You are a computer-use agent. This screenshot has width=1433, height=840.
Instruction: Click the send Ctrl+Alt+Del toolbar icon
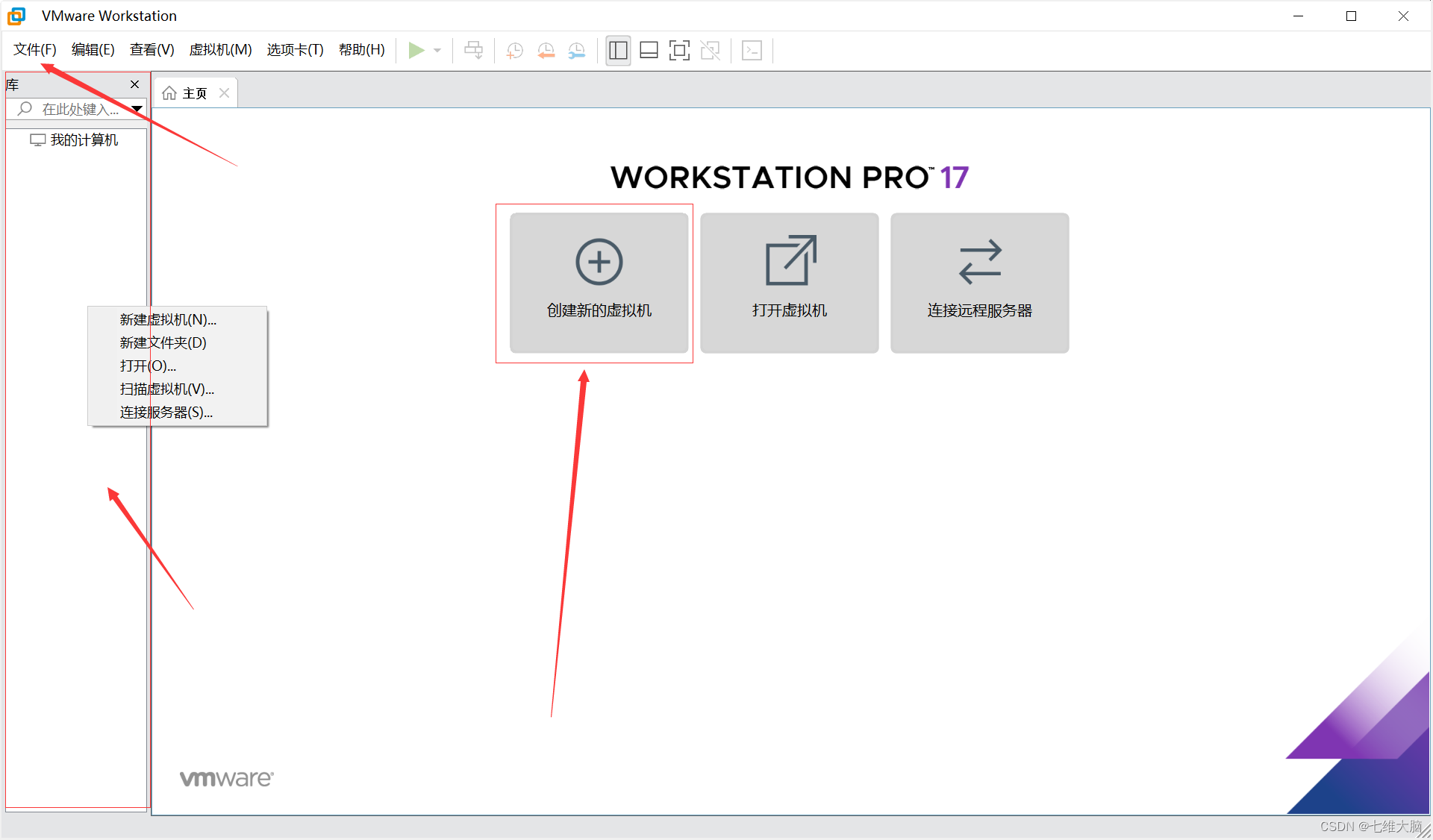pos(473,50)
